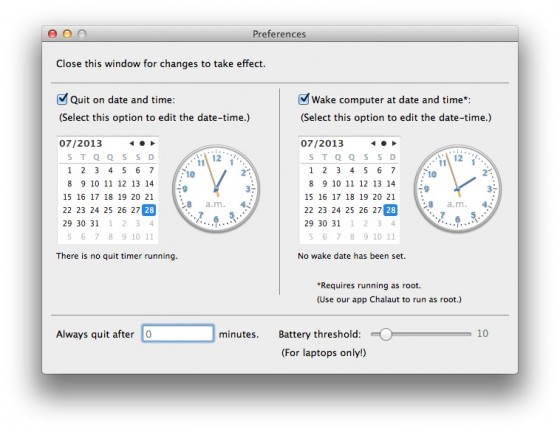The width and height of the screenshot is (560, 432).
Task: Go to next month in wake calendar
Action: pyautogui.click(x=394, y=143)
